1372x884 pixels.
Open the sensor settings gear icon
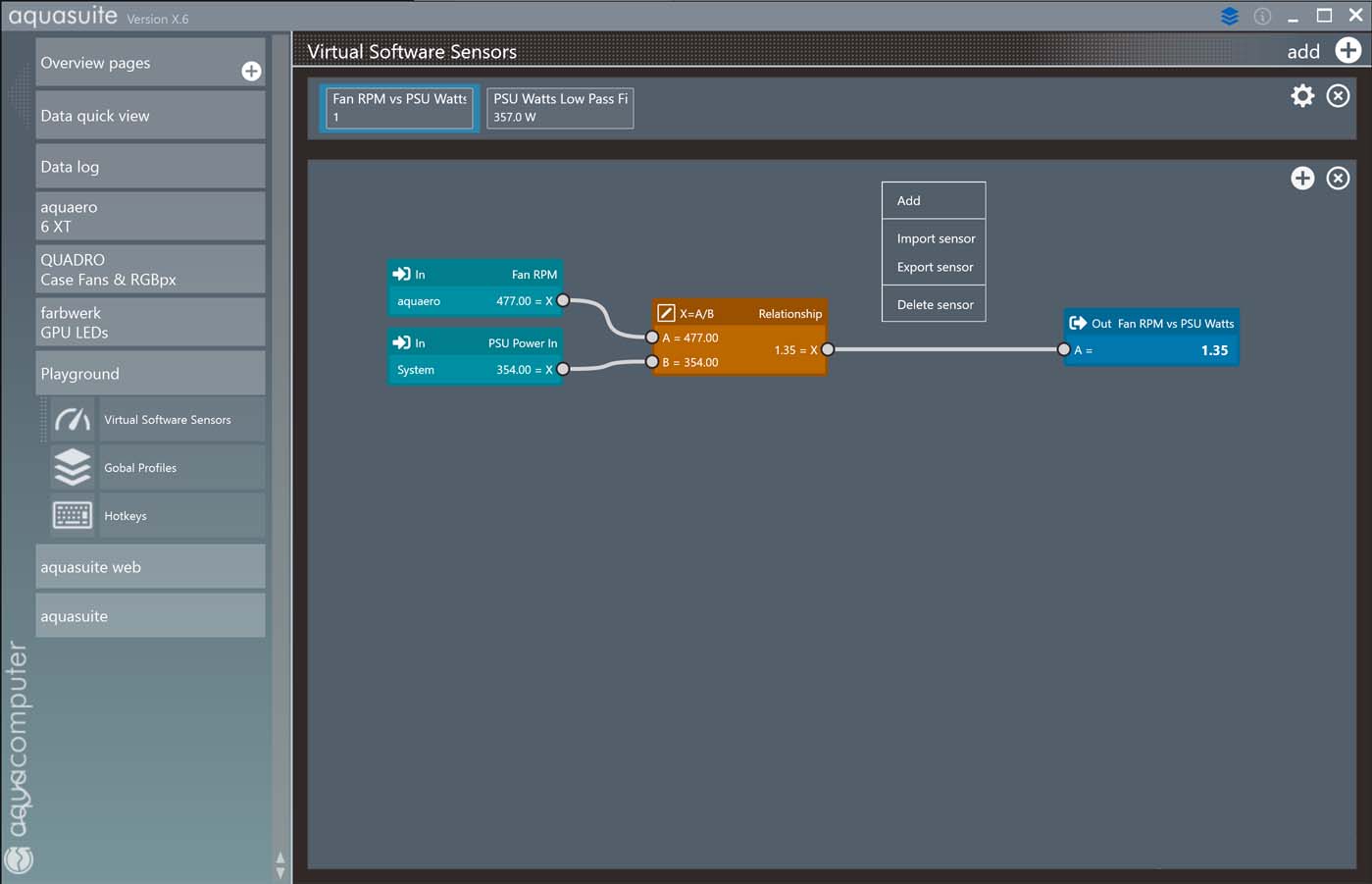click(1302, 95)
